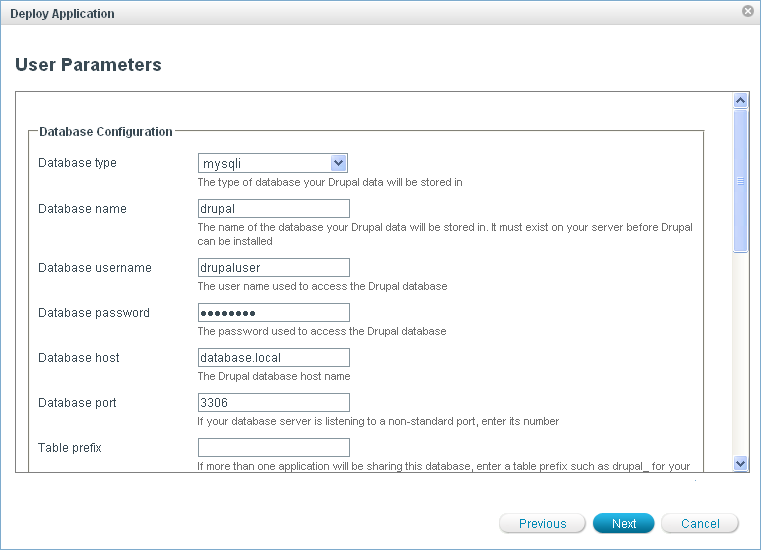Image resolution: width=761 pixels, height=550 pixels.
Task: Click the Table prefix label
Action: coord(70,448)
